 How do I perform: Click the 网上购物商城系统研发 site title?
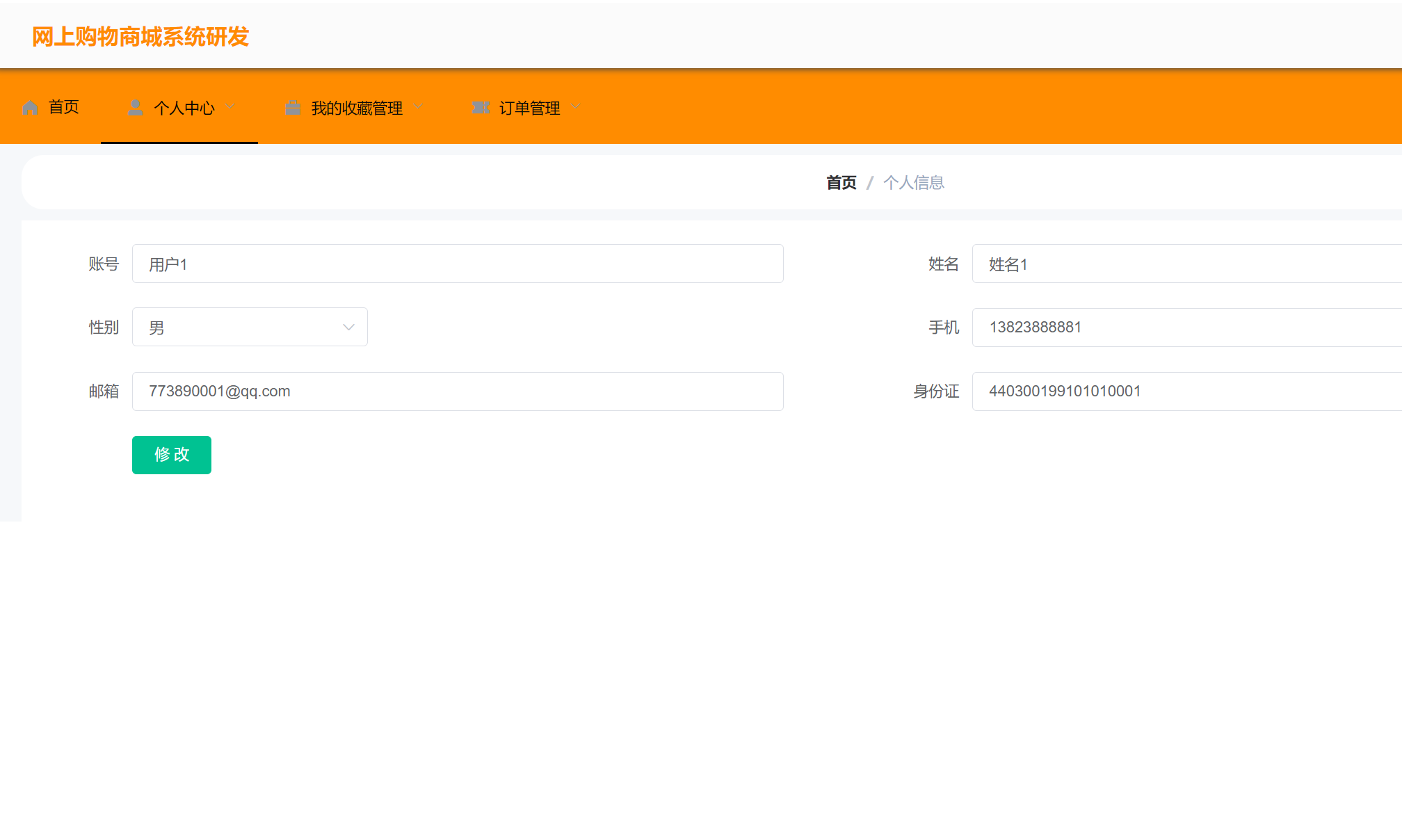pos(140,37)
